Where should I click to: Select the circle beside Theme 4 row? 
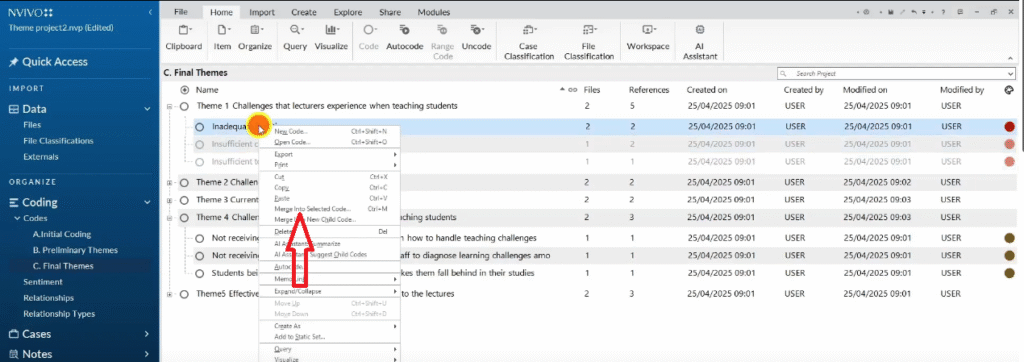184,218
